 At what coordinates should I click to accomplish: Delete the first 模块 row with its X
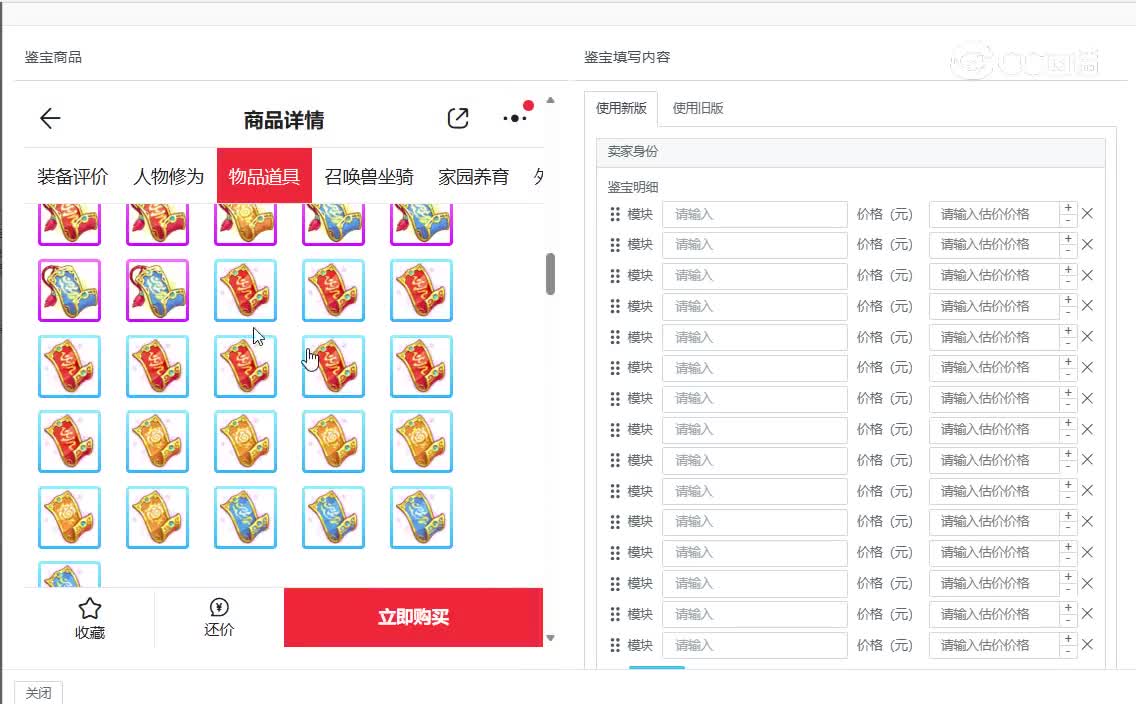(1087, 214)
